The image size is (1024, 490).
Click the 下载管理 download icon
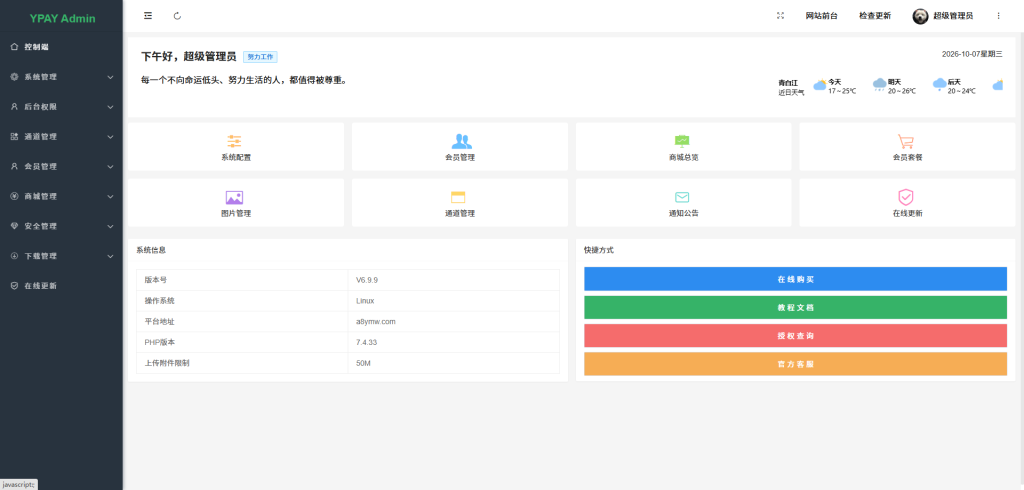[14, 256]
